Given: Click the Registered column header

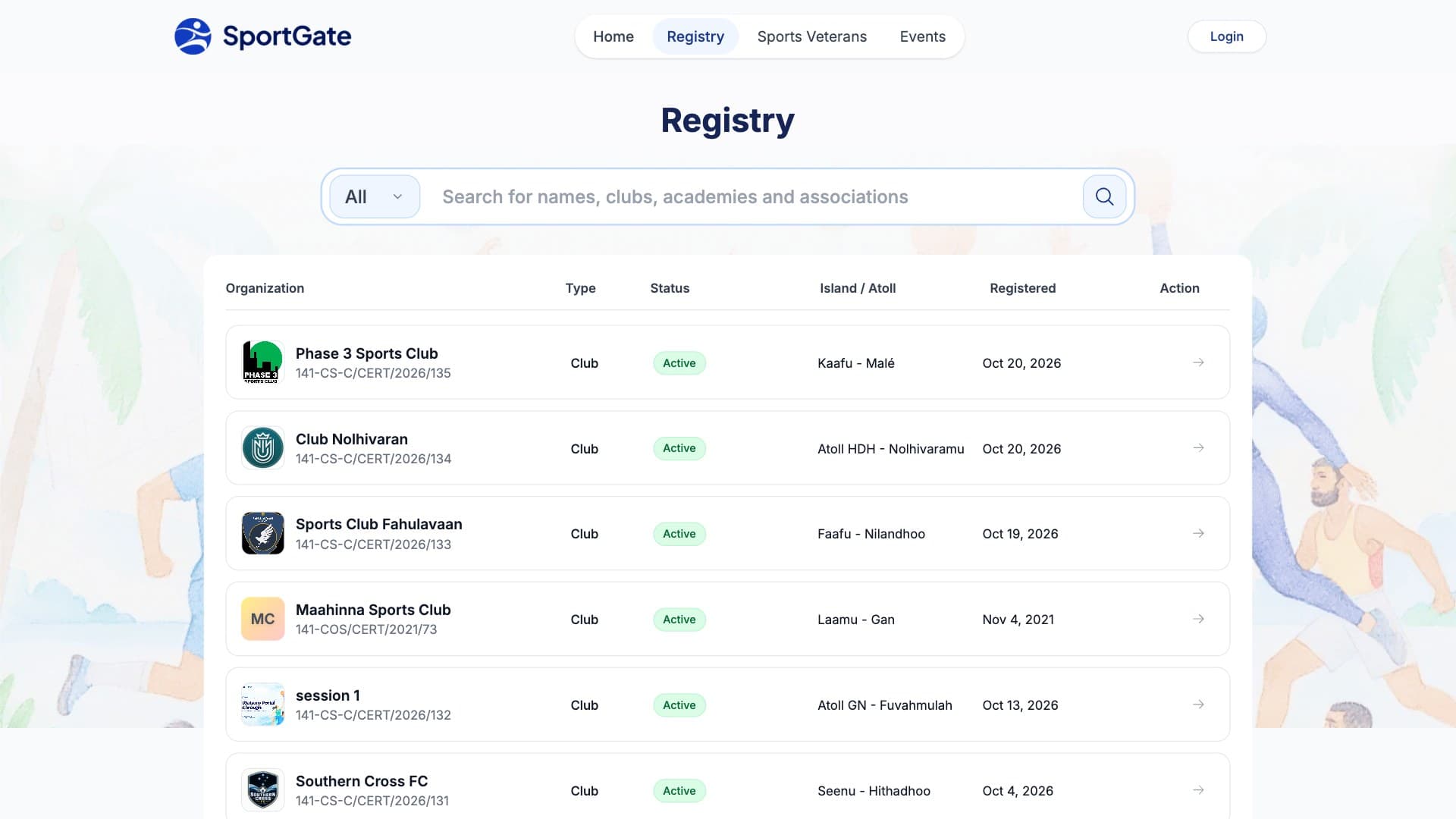Looking at the screenshot, I should pos(1022,288).
